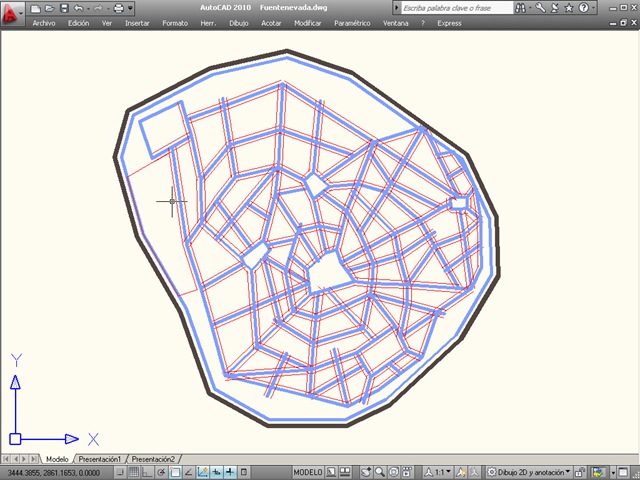Open the Favorites star icon
640x480 pixels.
tap(569, 8)
